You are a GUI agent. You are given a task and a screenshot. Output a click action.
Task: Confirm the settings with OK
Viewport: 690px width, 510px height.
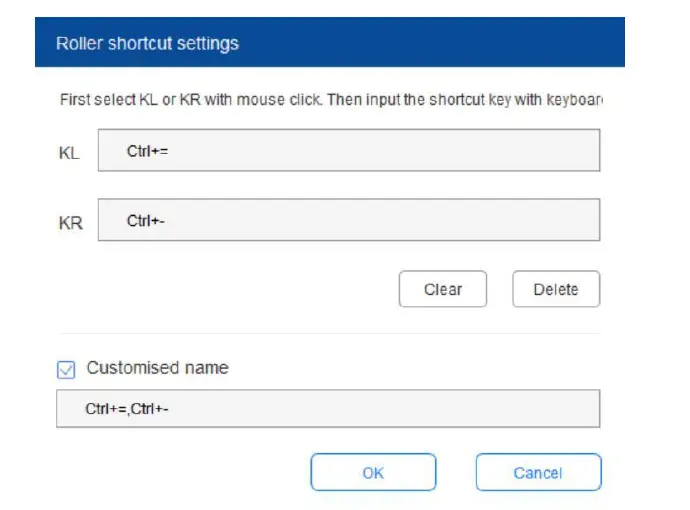[x=373, y=473]
